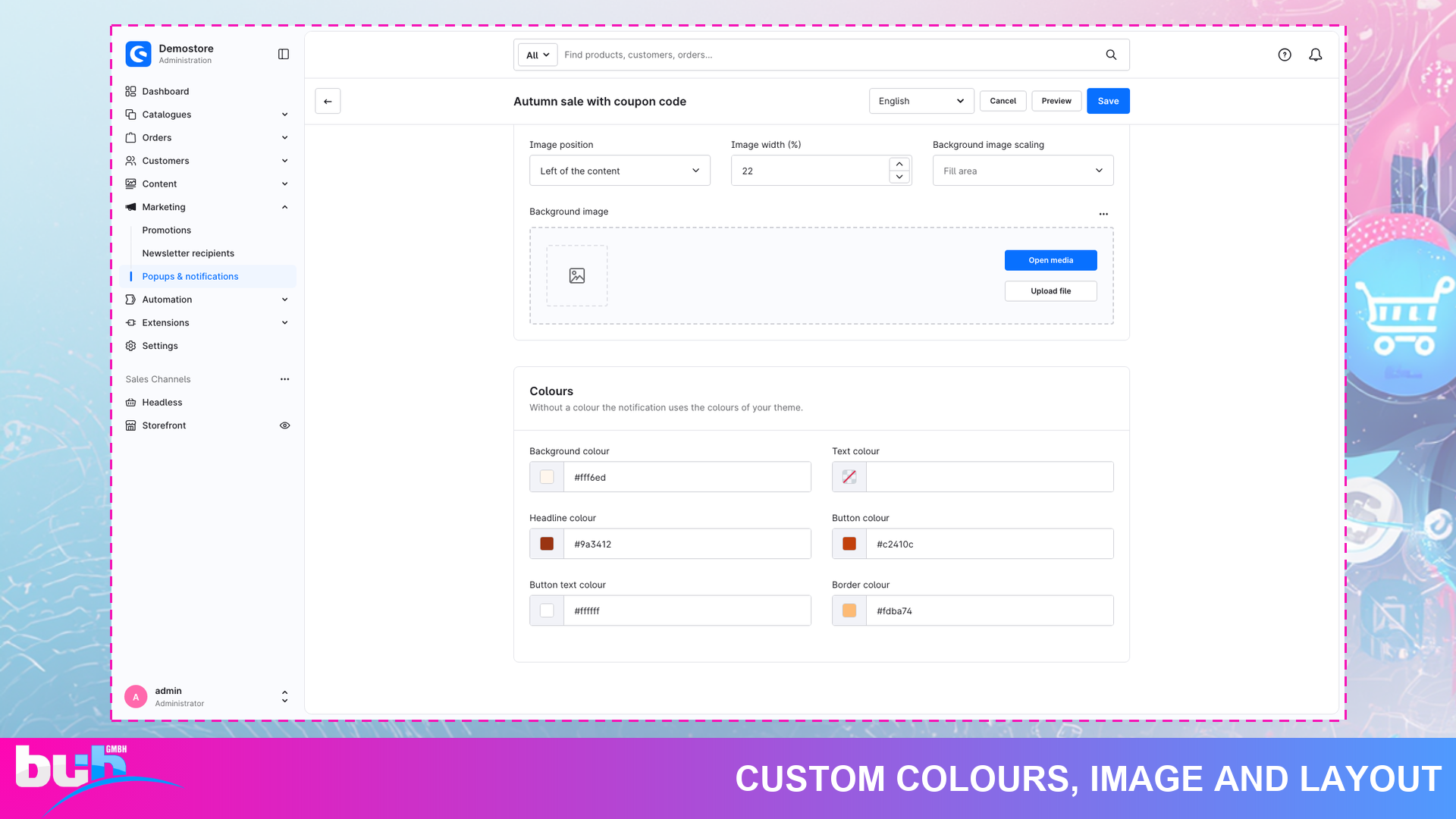Viewport: 1456px width, 819px height.
Task: Click the Storefront shop icon
Action: coord(130,425)
